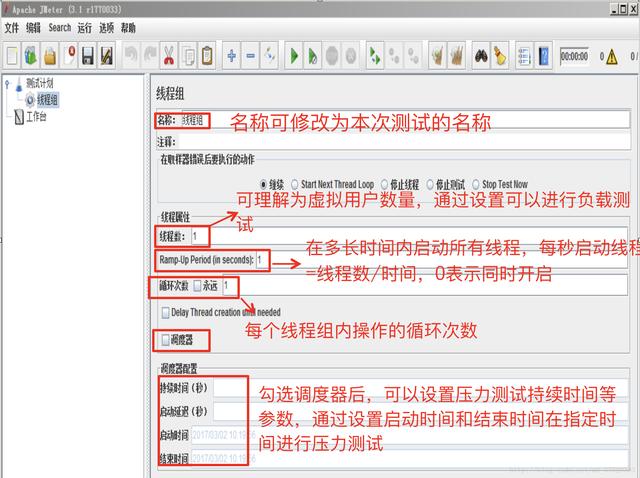The height and width of the screenshot is (478, 640).
Task: Click the 启动时间 start time field
Action: [x=409, y=436]
